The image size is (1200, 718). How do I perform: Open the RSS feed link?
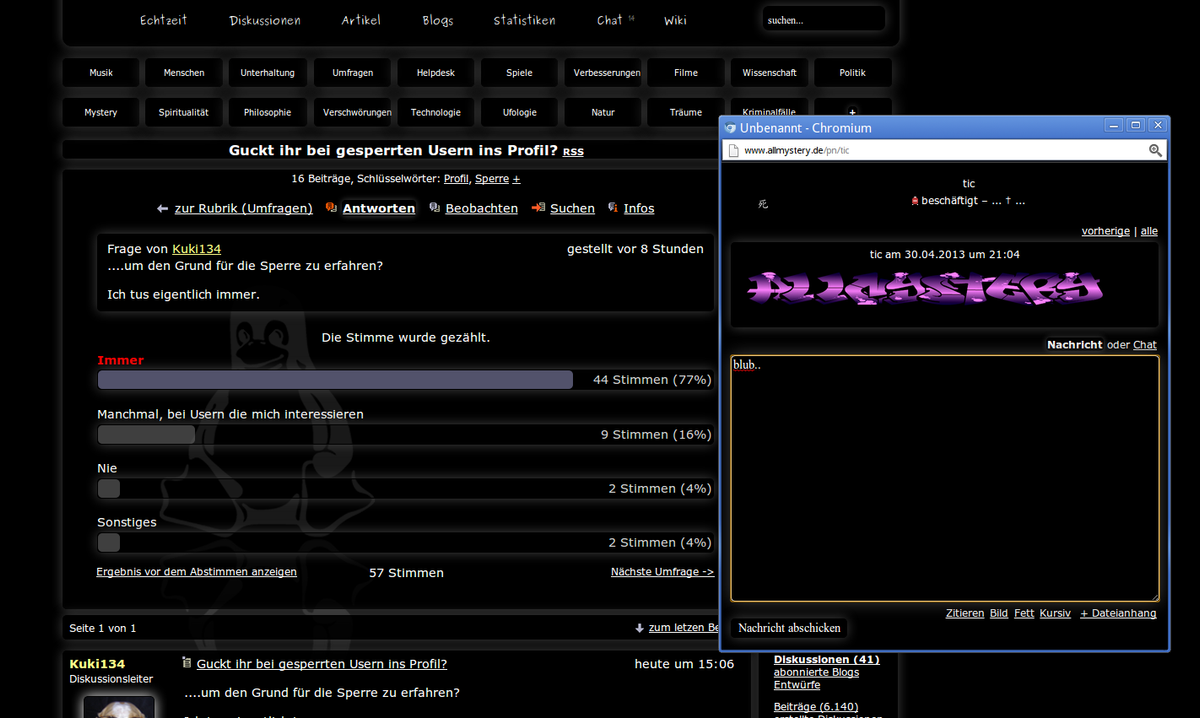(573, 152)
